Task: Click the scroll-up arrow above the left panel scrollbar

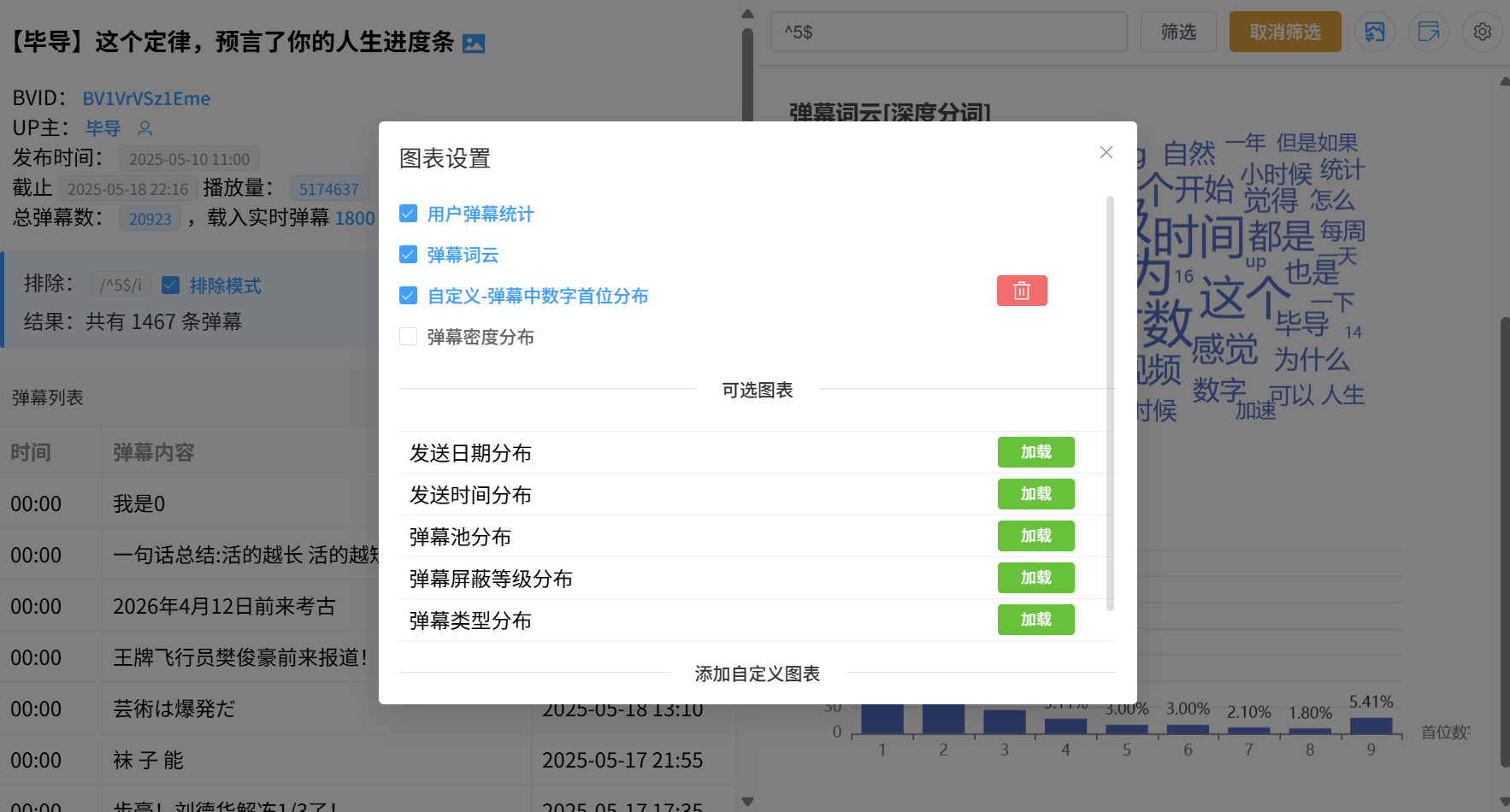Action: 747,14
